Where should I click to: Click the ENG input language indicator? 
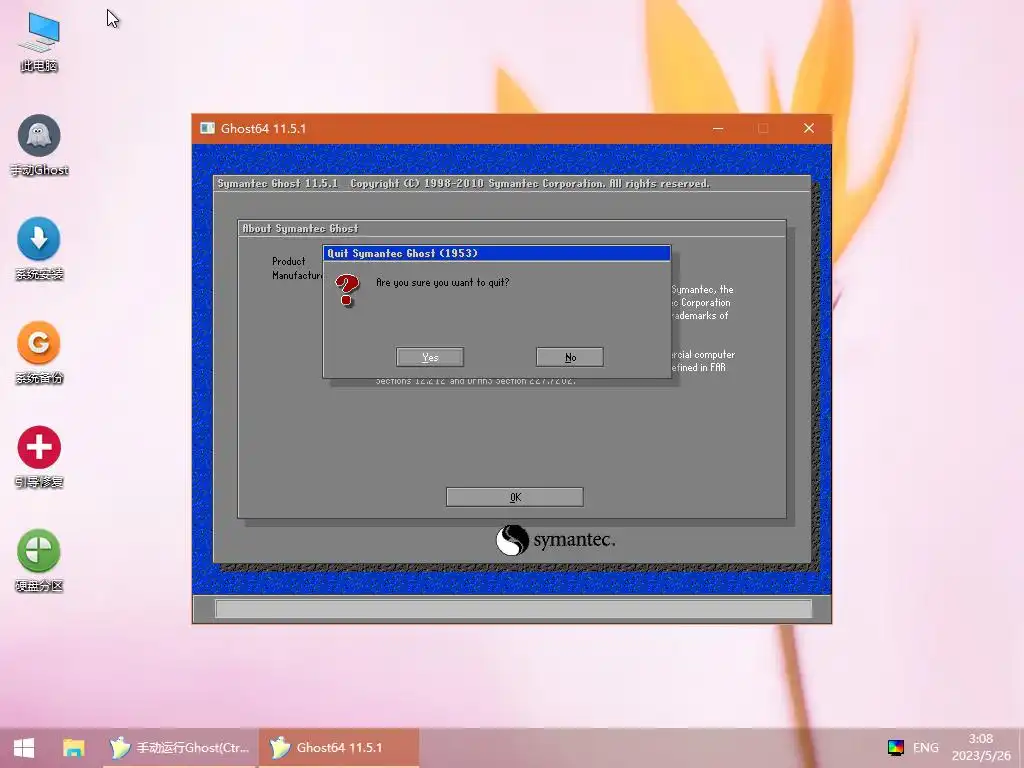point(926,748)
